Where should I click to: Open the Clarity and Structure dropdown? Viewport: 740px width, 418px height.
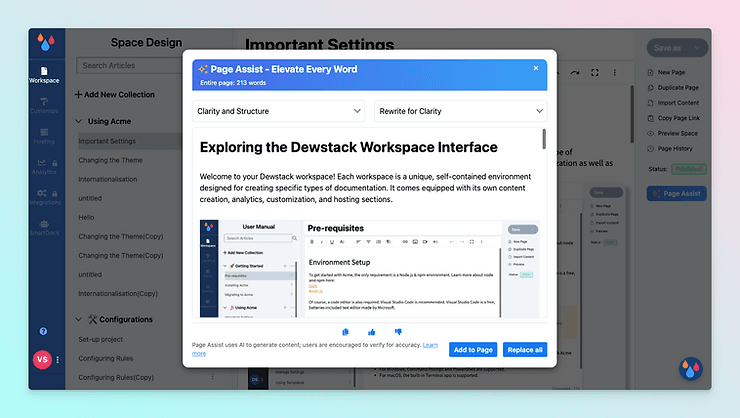pyautogui.click(x=278, y=111)
